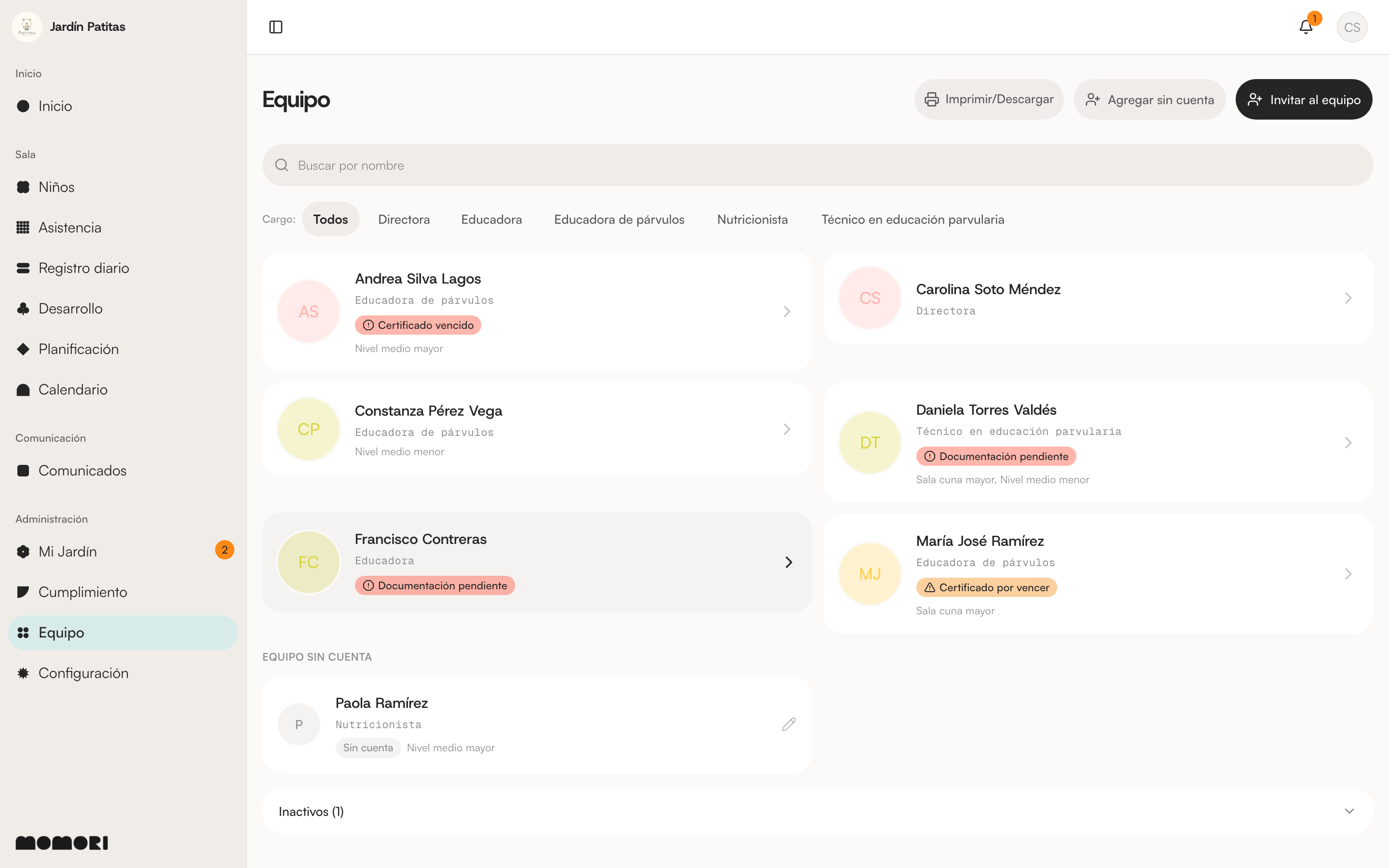The image size is (1389, 868).
Task: Click the Cumplimiento sidebar icon
Action: pos(23,593)
